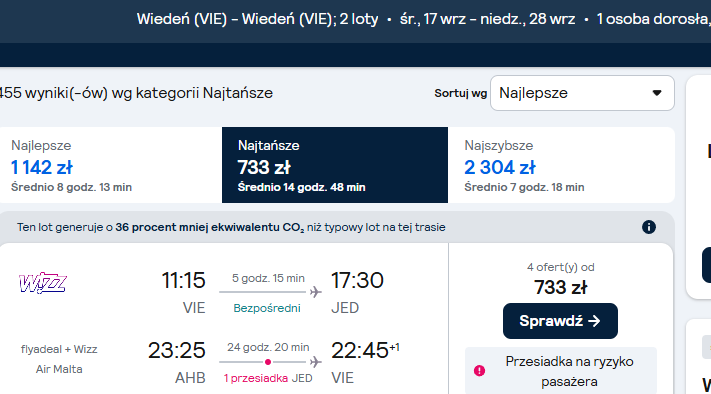The height and width of the screenshot is (394, 711).
Task: Click the red exclamation warning icon
Action: click(x=479, y=371)
